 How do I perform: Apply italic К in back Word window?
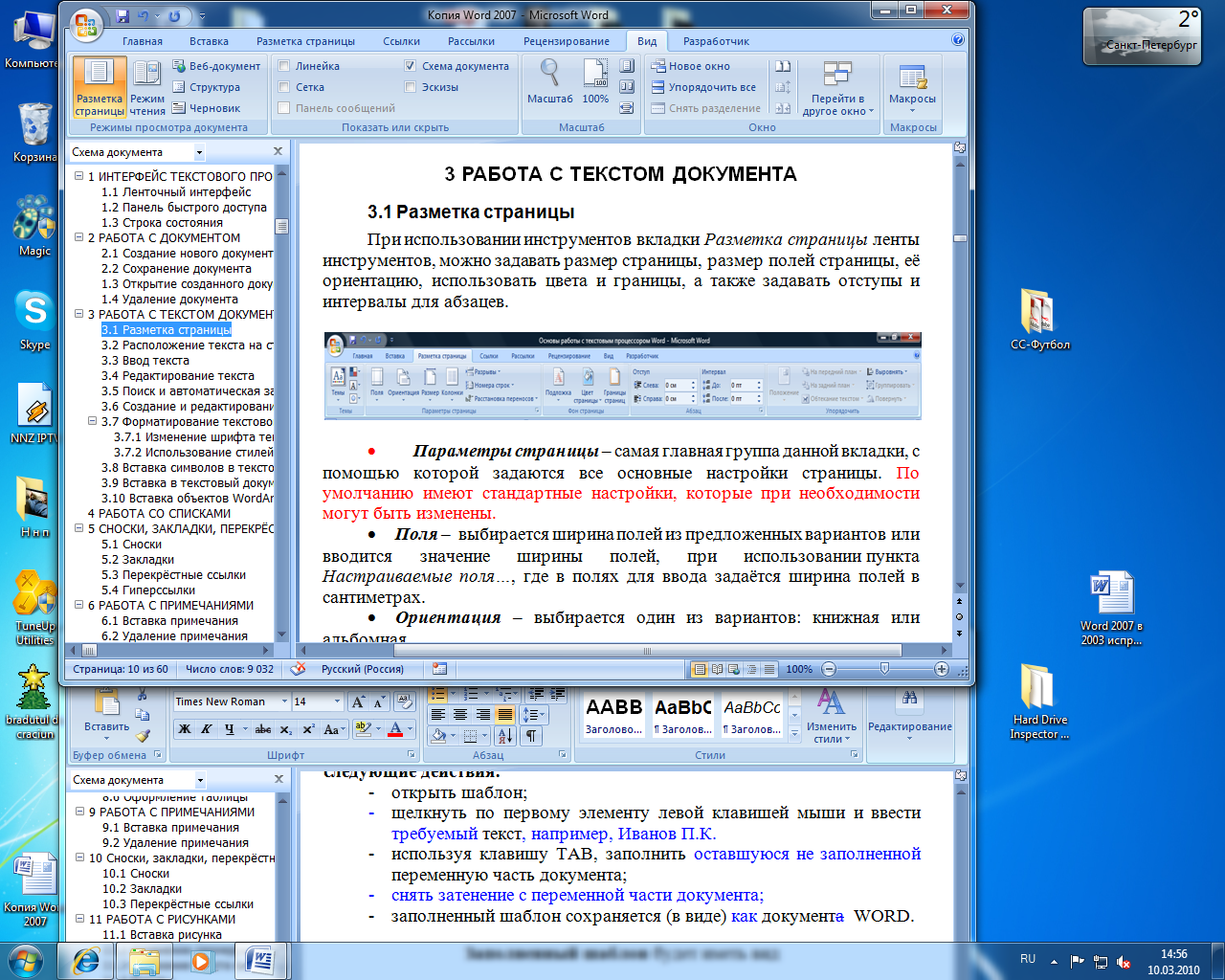coord(207,729)
